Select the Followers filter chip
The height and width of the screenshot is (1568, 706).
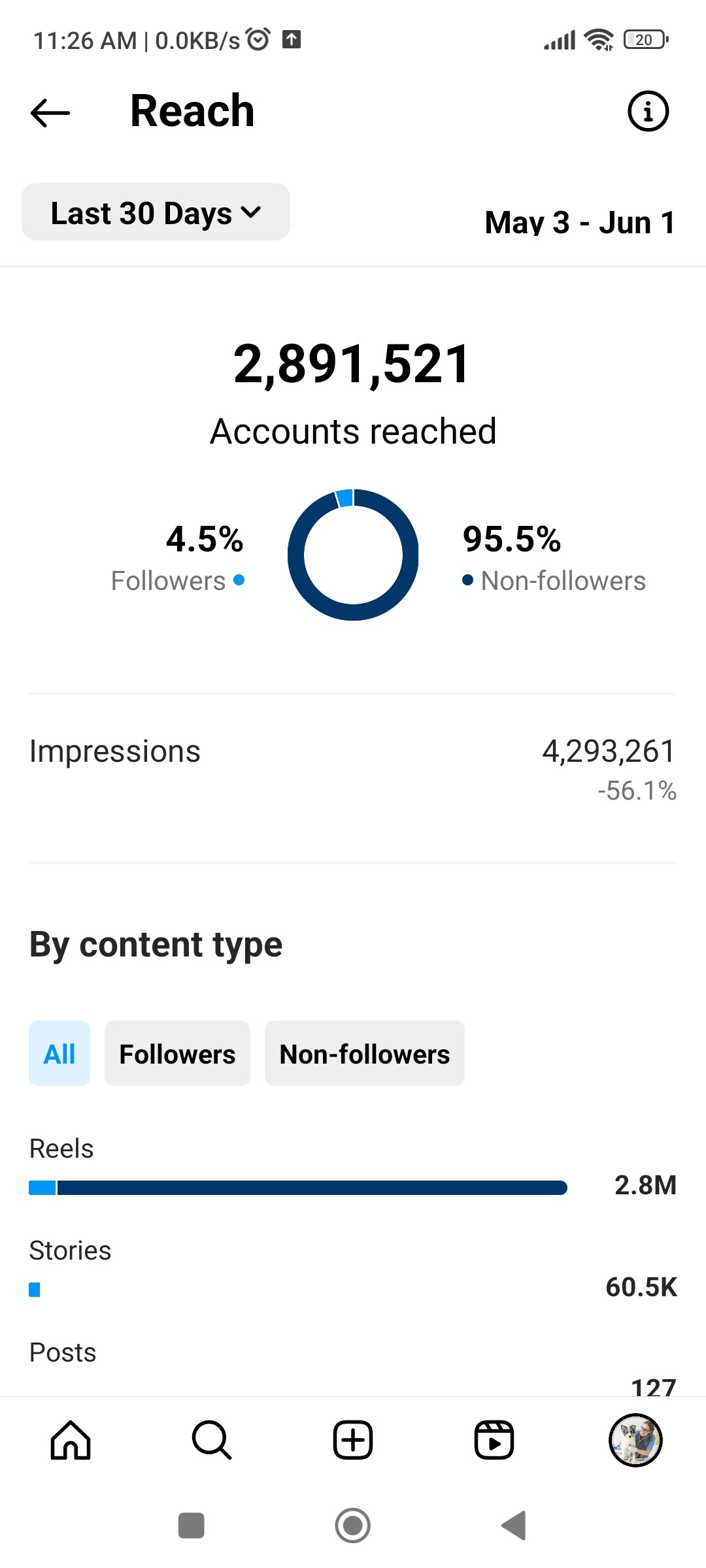click(x=177, y=1053)
